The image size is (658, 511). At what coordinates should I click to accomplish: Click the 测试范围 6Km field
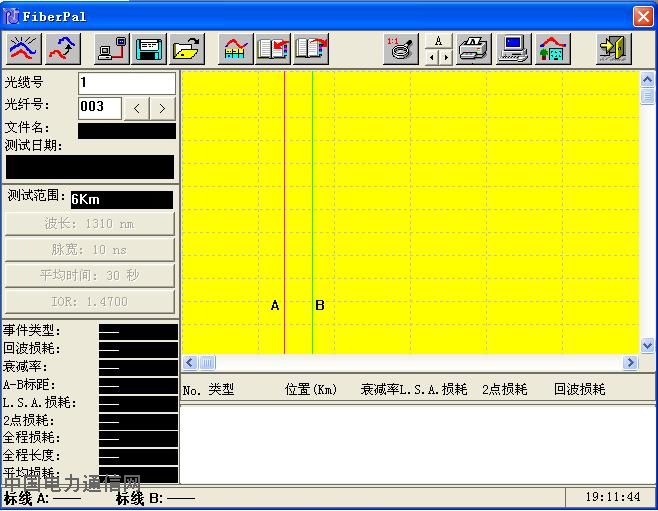coord(121,199)
